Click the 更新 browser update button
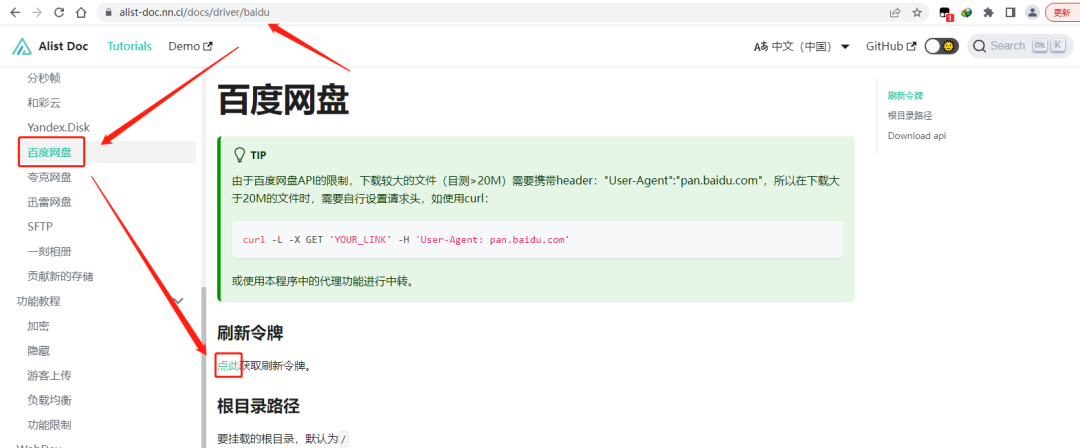Image resolution: width=1080 pixels, height=448 pixels. [1062, 12]
